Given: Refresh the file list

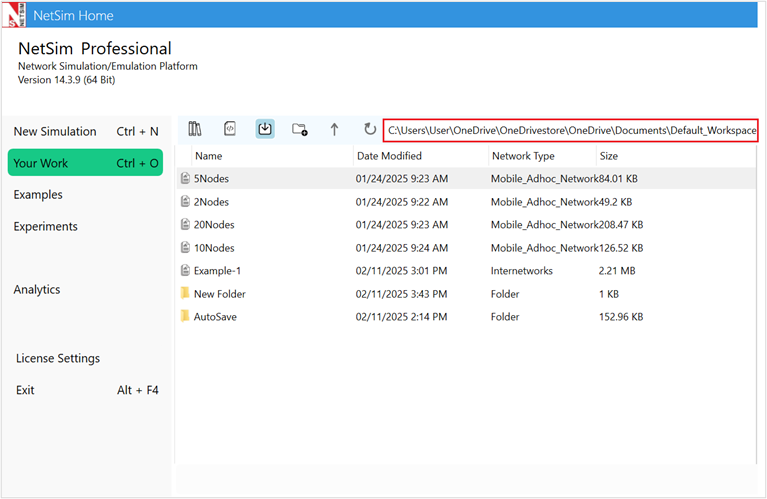Looking at the screenshot, I should click(370, 129).
